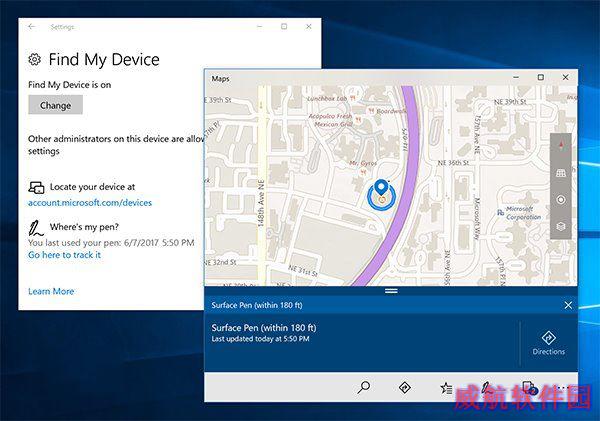Open directions icon in Maps bottom toolbar
This screenshot has height=421, width=600.
pyautogui.click(x=405, y=387)
